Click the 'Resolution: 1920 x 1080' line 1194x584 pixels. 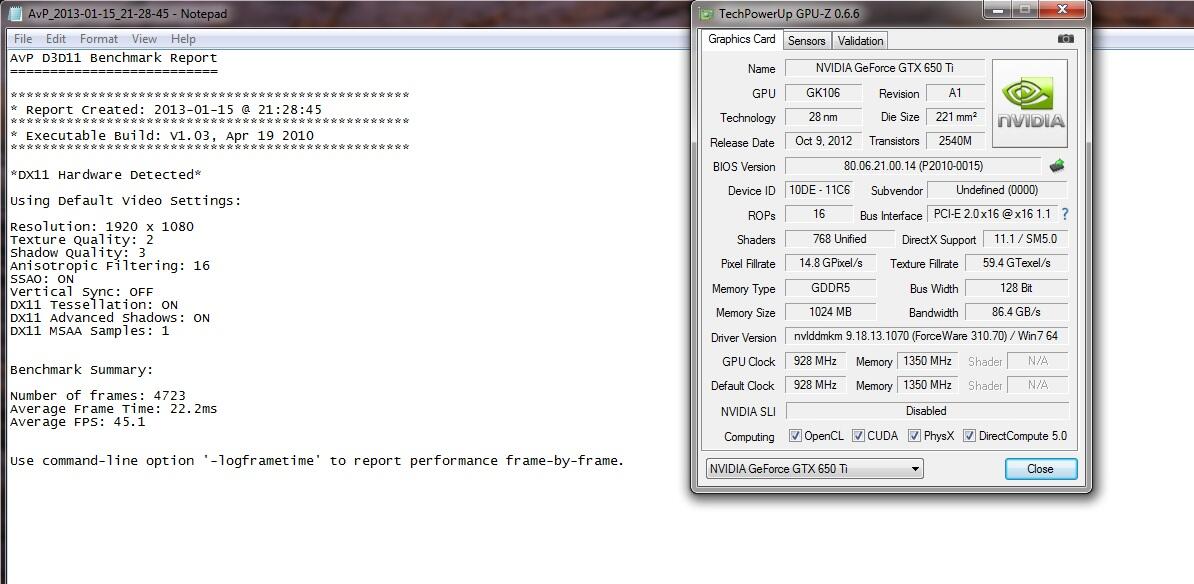coord(102,227)
